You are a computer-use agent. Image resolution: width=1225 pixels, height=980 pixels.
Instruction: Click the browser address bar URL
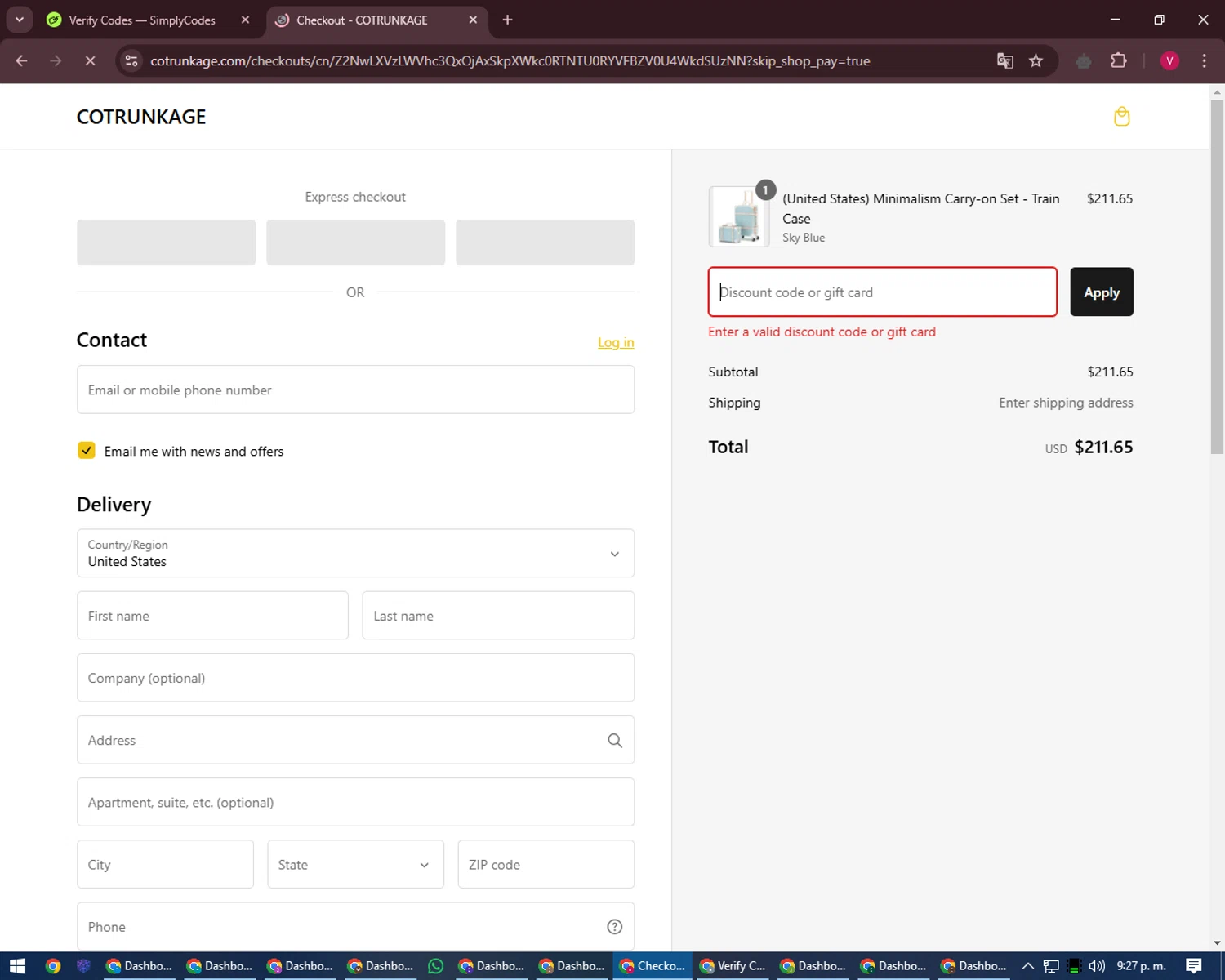[510, 60]
